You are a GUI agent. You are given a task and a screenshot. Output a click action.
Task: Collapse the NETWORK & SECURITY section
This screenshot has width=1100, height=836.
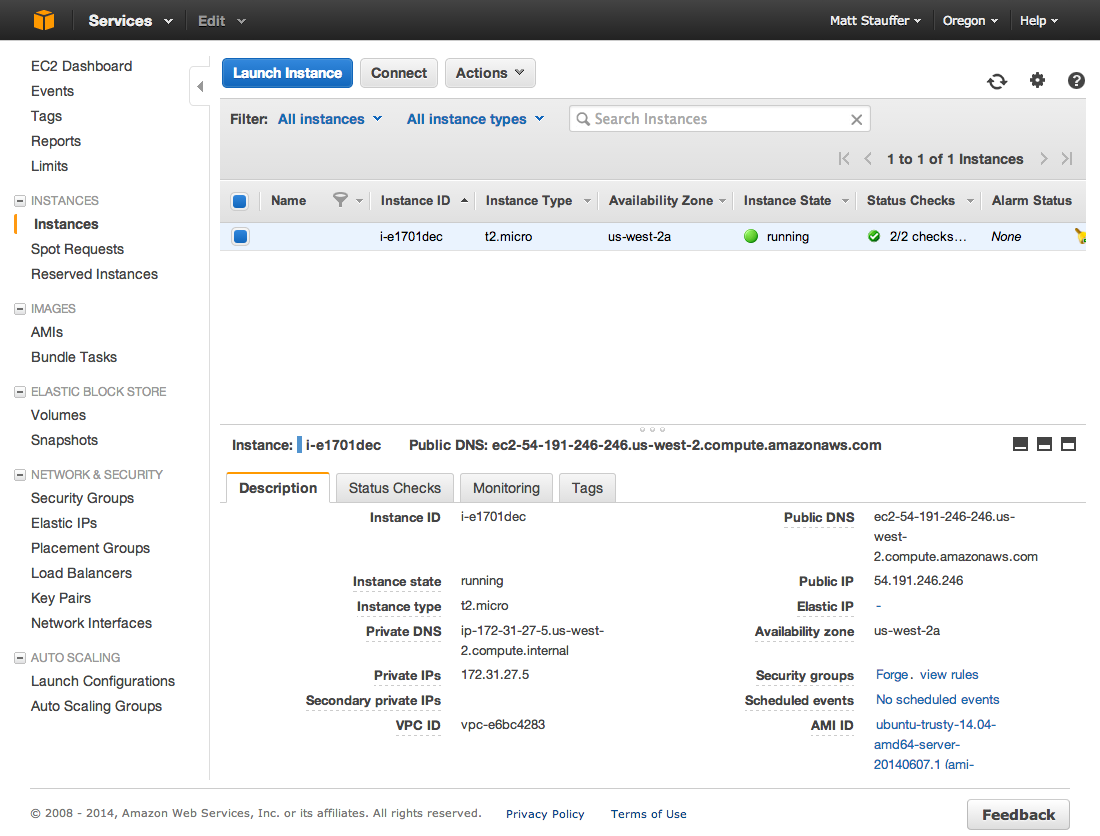coord(20,475)
